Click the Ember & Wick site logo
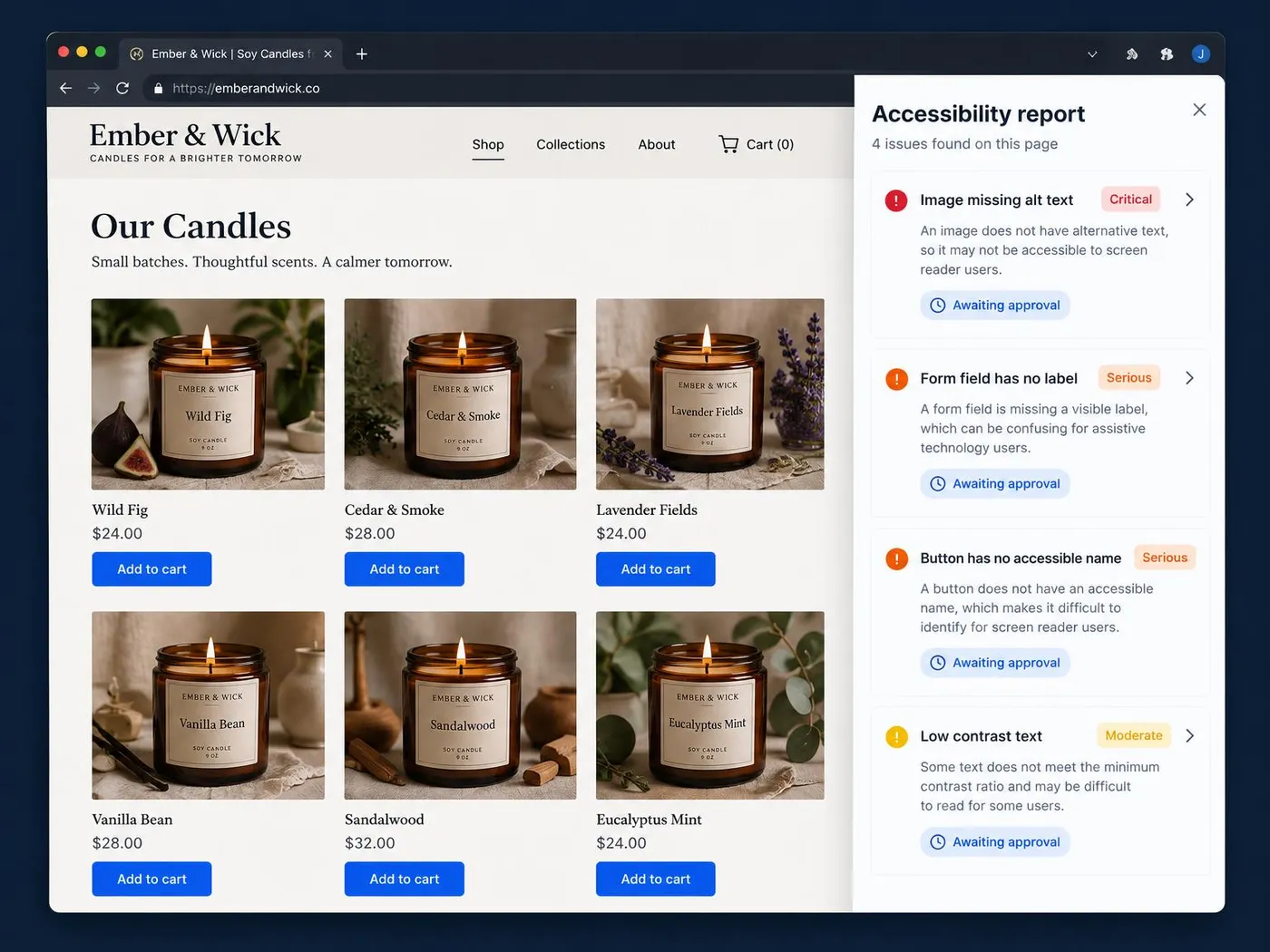 [195, 142]
